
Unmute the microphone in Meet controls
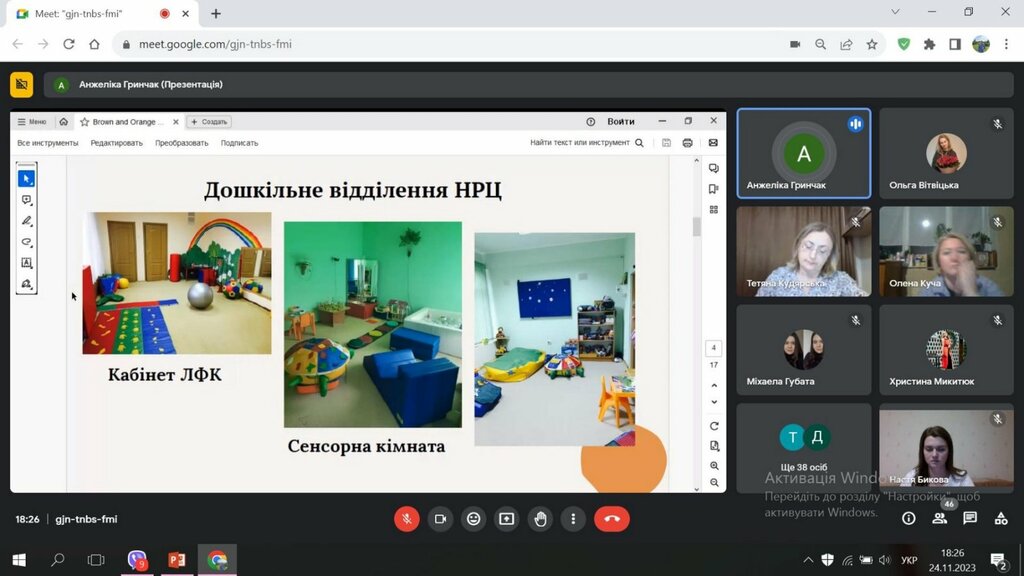(406, 519)
